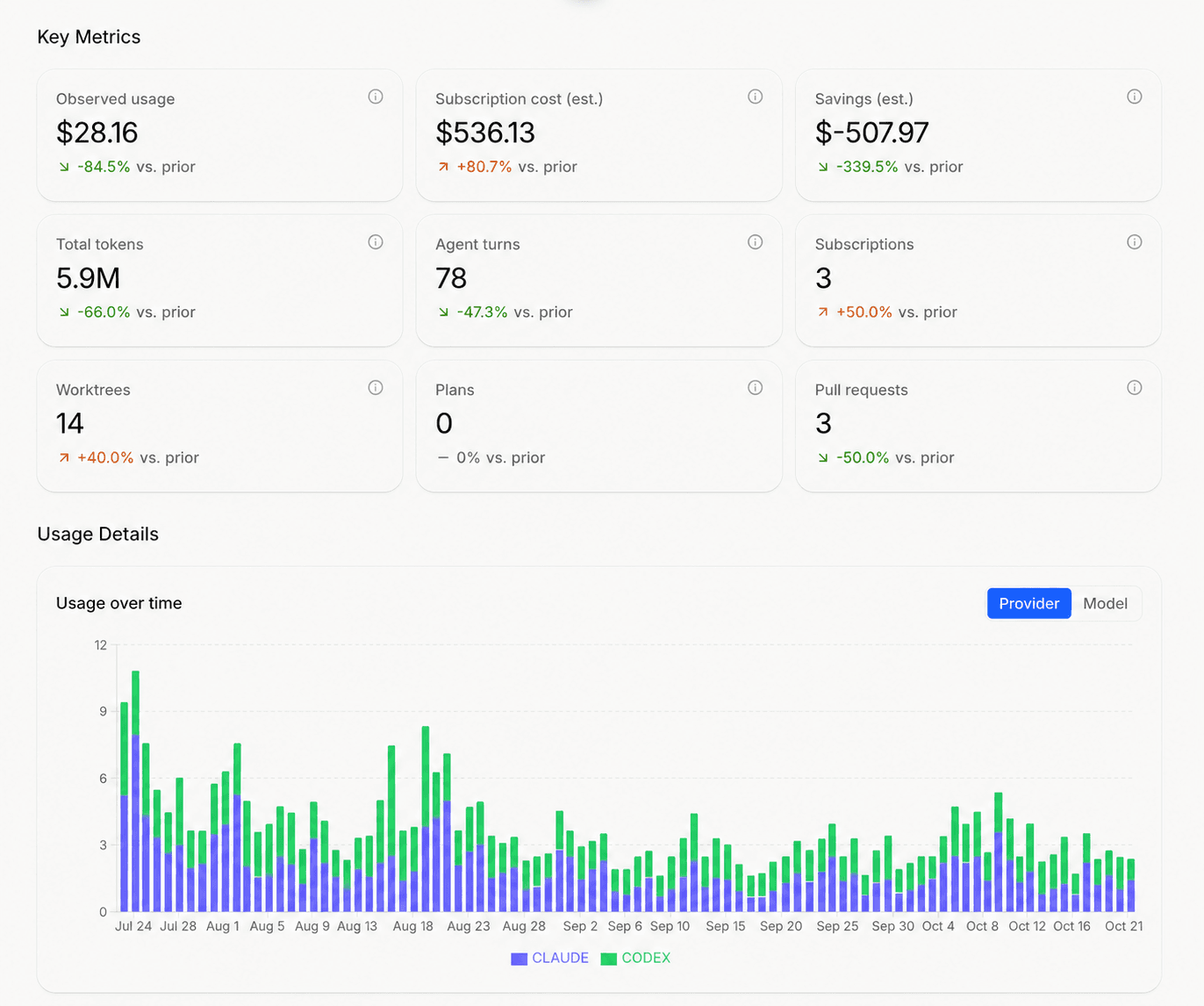1204x1006 pixels.
Task: Open info icon on Observed usage card
Action: 376,97
